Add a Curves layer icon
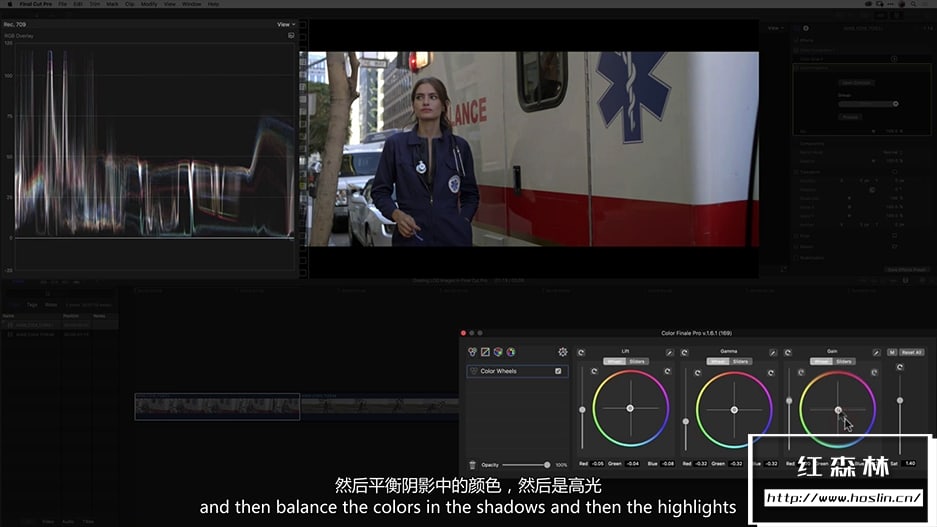Screen dimensions: 937x527 (x=485, y=352)
